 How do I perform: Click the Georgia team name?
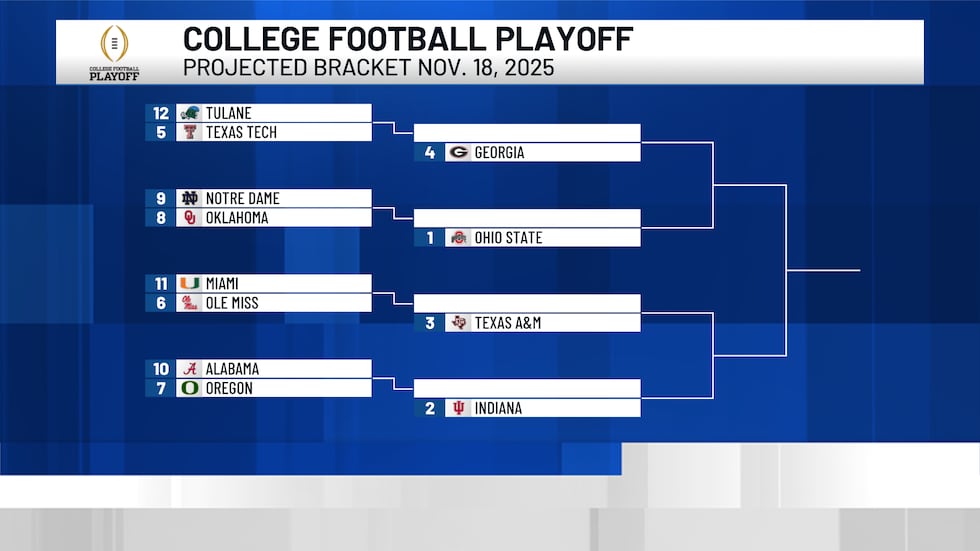click(x=500, y=153)
